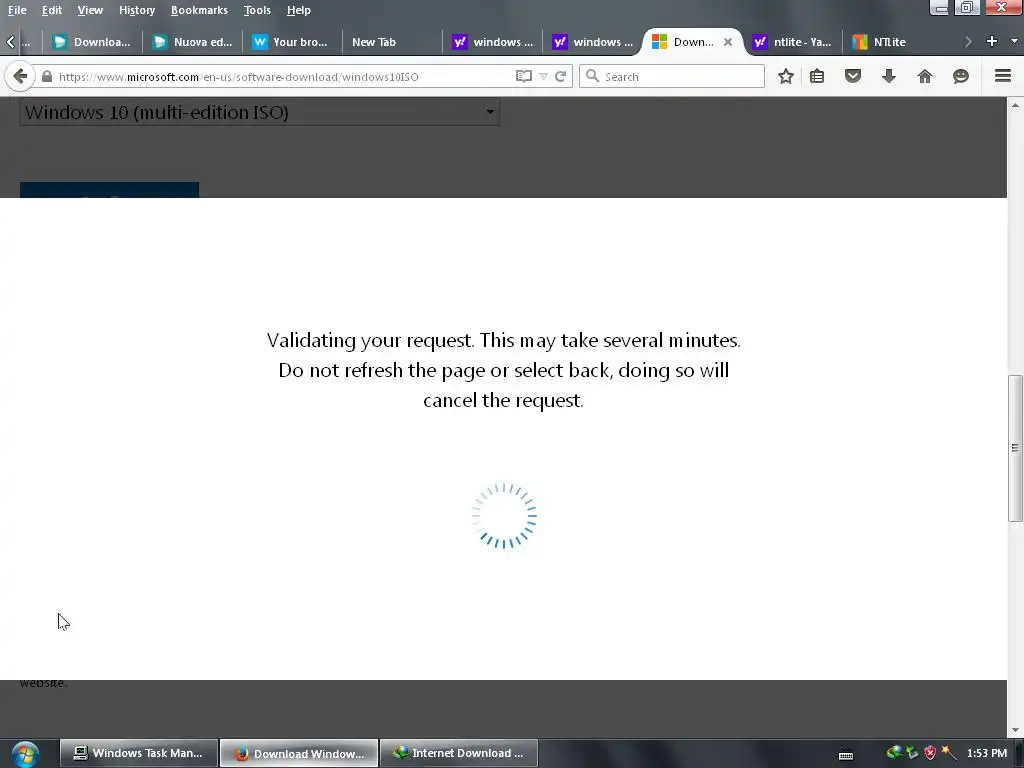Switch to the first Downloa... tab

[92, 42]
